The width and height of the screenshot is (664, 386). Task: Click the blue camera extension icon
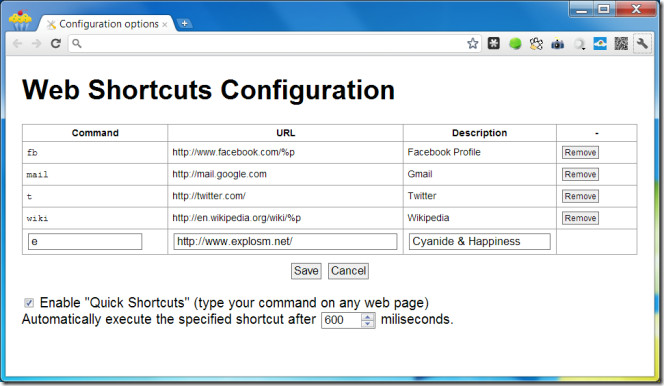tap(557, 43)
